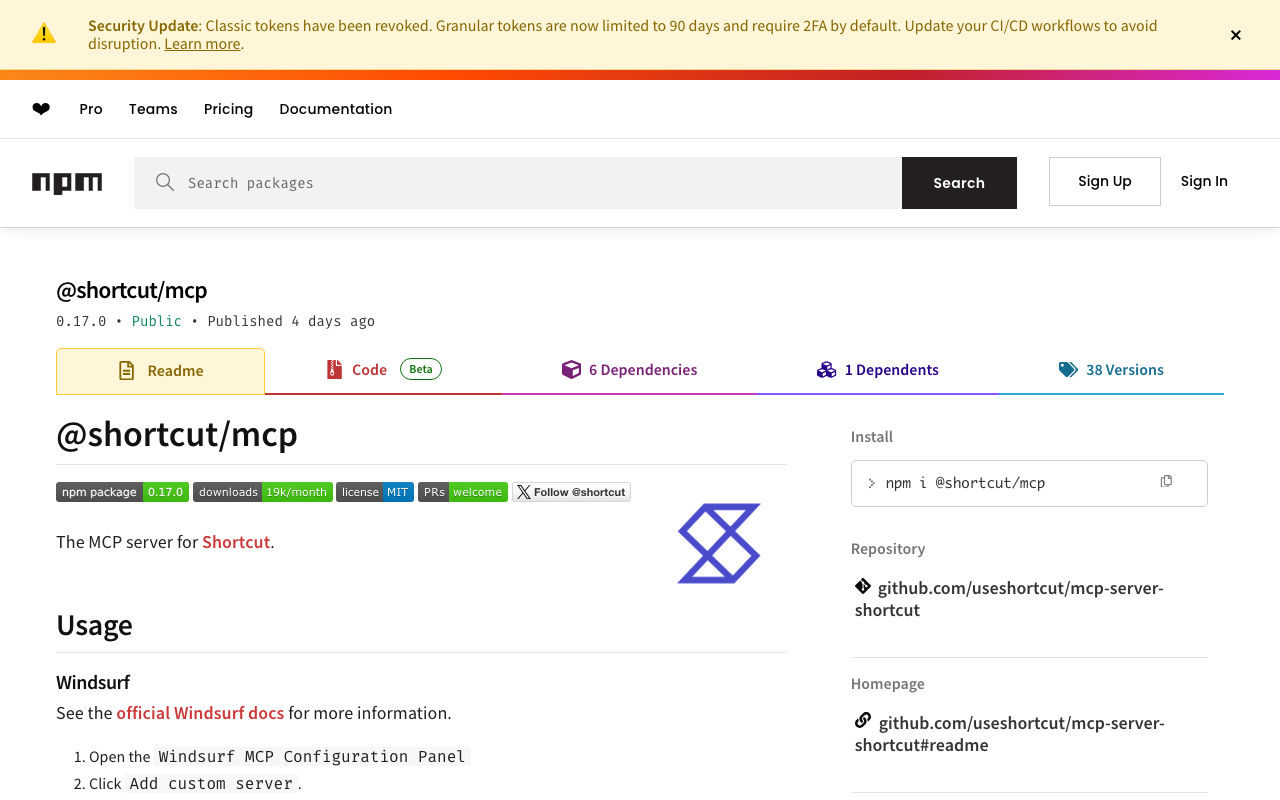Click the npm package version badge
The image size is (1280, 800).
point(122,492)
